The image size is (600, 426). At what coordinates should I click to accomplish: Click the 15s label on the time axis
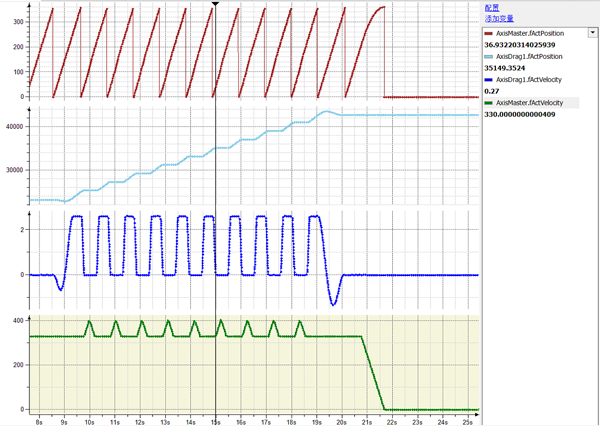215,422
